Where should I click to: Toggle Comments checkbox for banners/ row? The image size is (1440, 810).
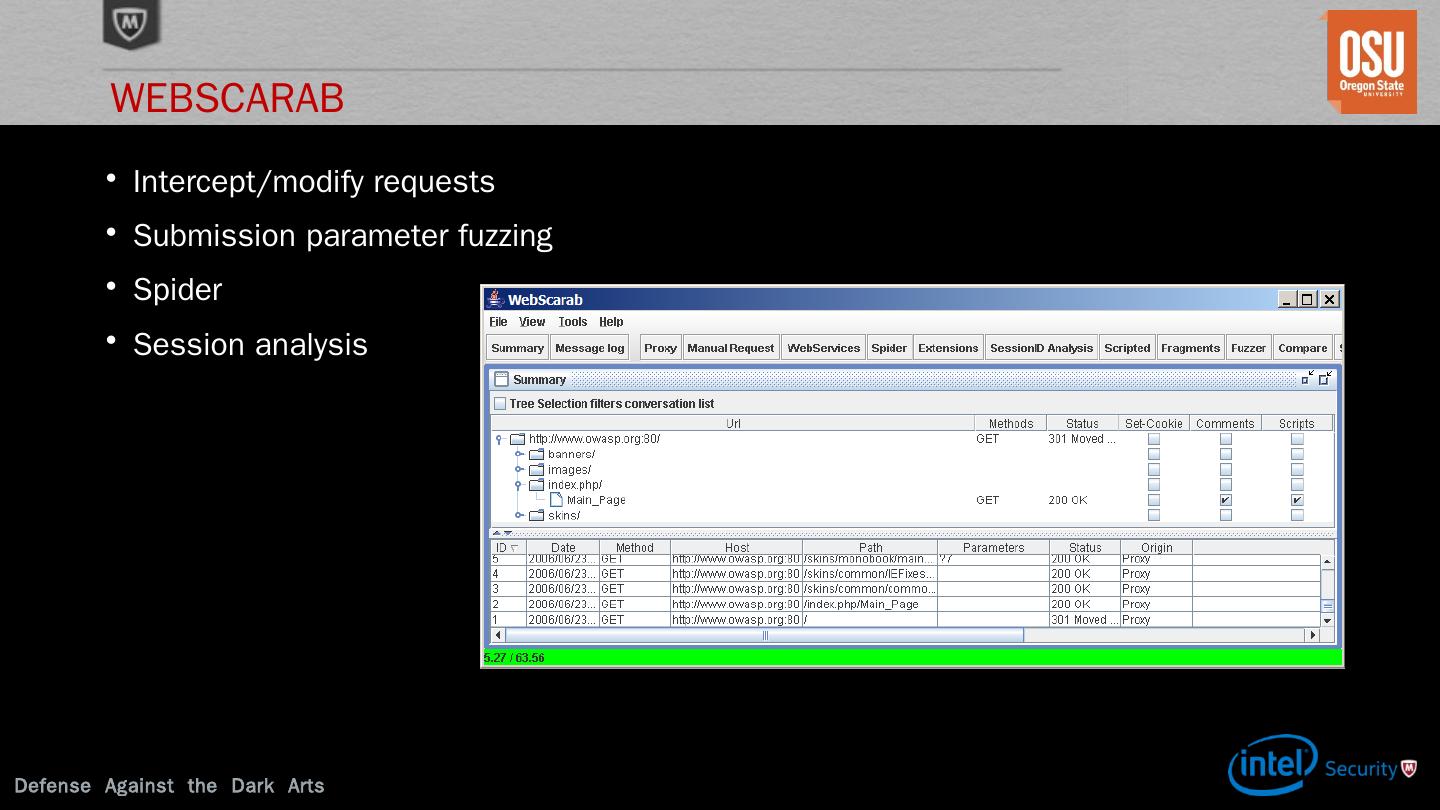tap(1226, 454)
